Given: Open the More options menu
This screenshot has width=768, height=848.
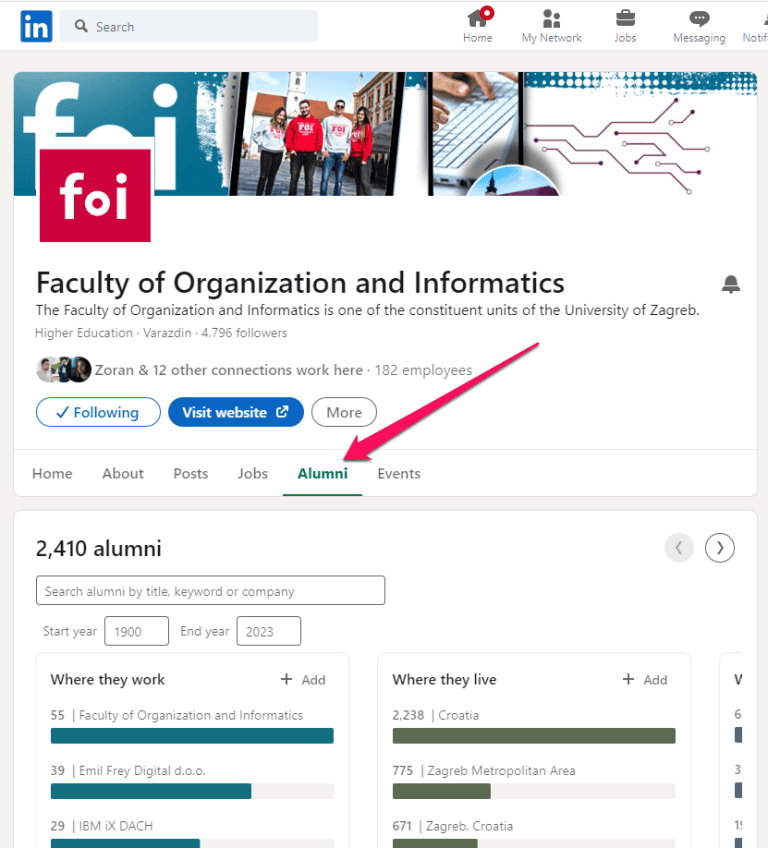Looking at the screenshot, I should coord(343,412).
